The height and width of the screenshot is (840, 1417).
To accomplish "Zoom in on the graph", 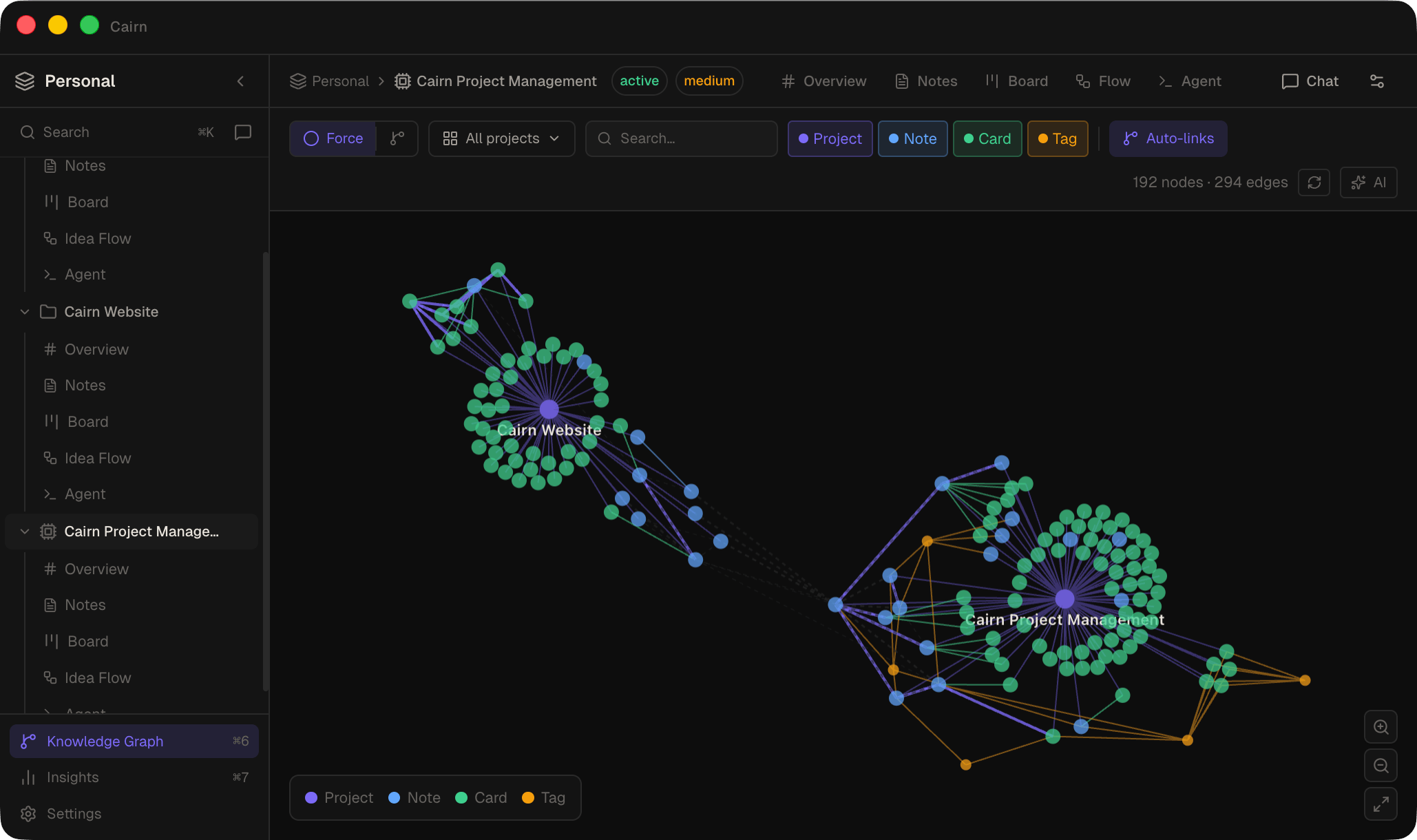I will click(1381, 727).
